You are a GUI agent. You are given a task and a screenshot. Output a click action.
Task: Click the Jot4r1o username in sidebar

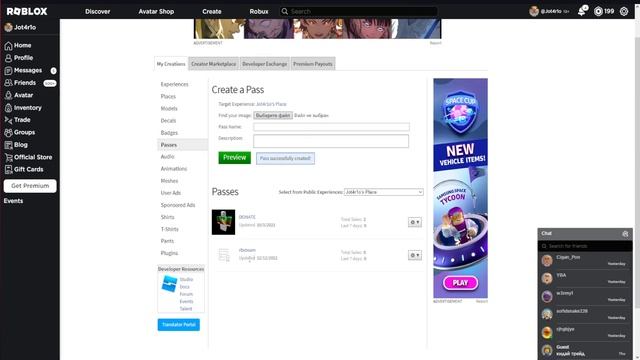[25, 27]
